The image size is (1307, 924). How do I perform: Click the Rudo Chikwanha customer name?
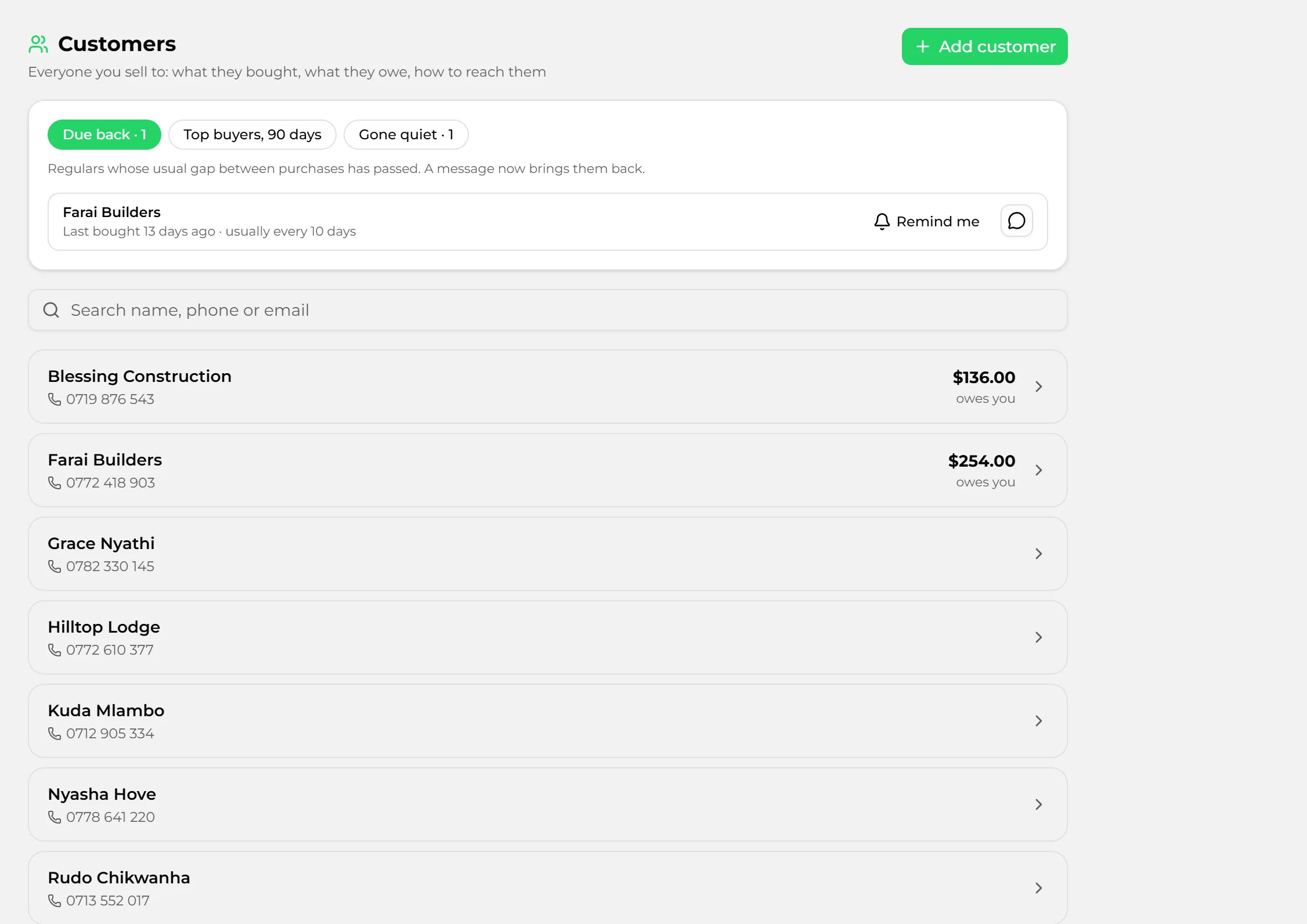(119, 878)
